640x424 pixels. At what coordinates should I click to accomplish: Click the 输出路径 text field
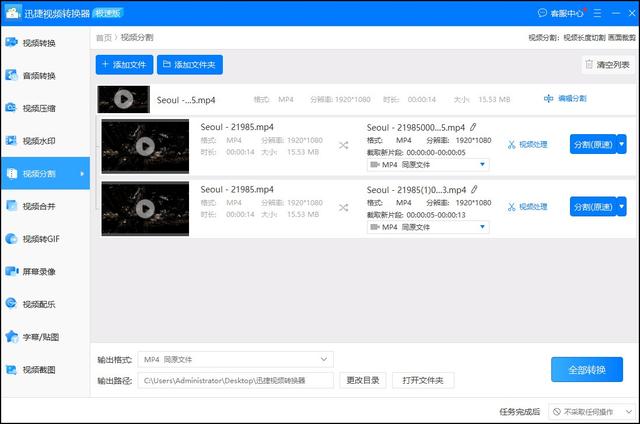(236, 380)
